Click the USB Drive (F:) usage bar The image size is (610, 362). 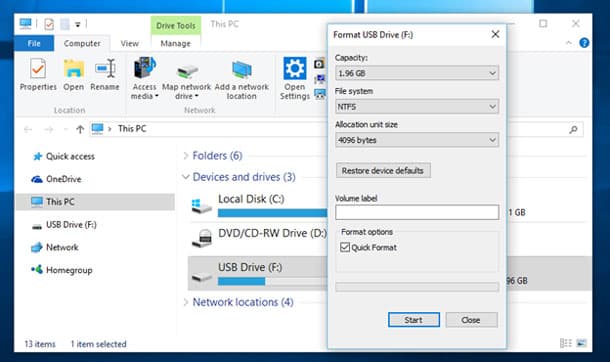[x=272, y=281]
